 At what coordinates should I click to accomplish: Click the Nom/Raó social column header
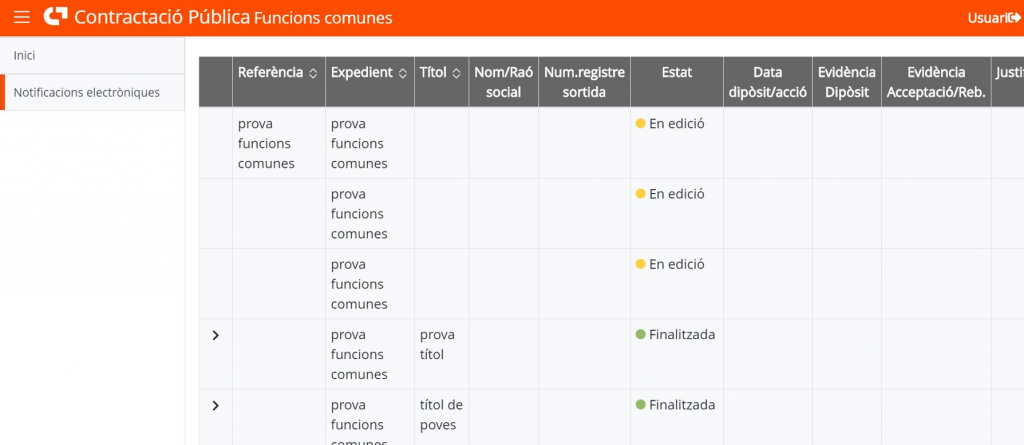pos(503,82)
